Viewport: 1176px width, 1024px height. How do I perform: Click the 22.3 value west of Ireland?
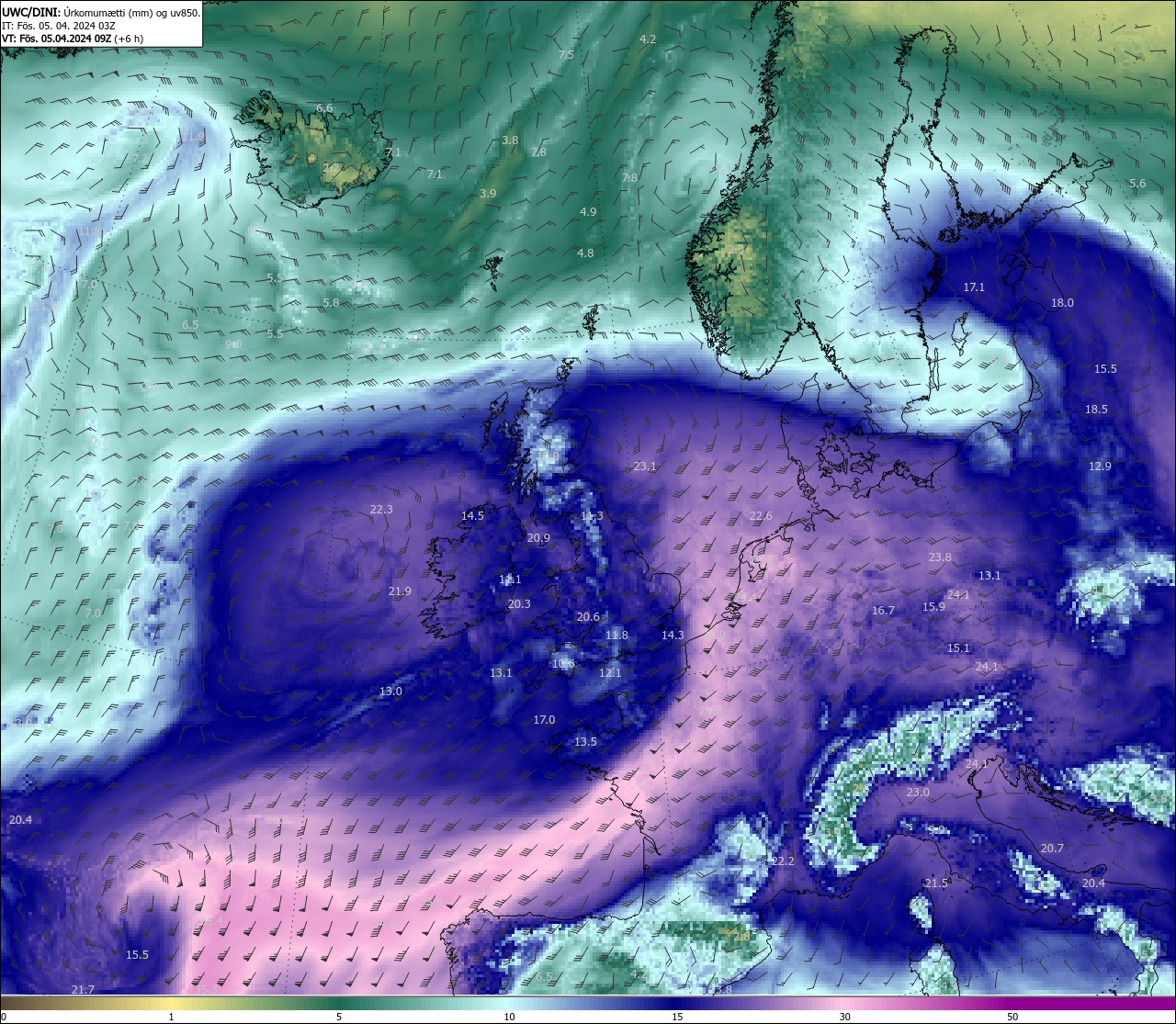(381, 510)
